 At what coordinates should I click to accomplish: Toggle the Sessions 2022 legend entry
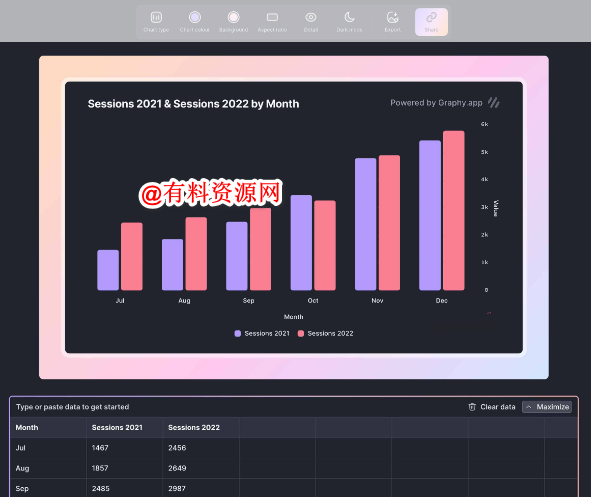(325, 333)
